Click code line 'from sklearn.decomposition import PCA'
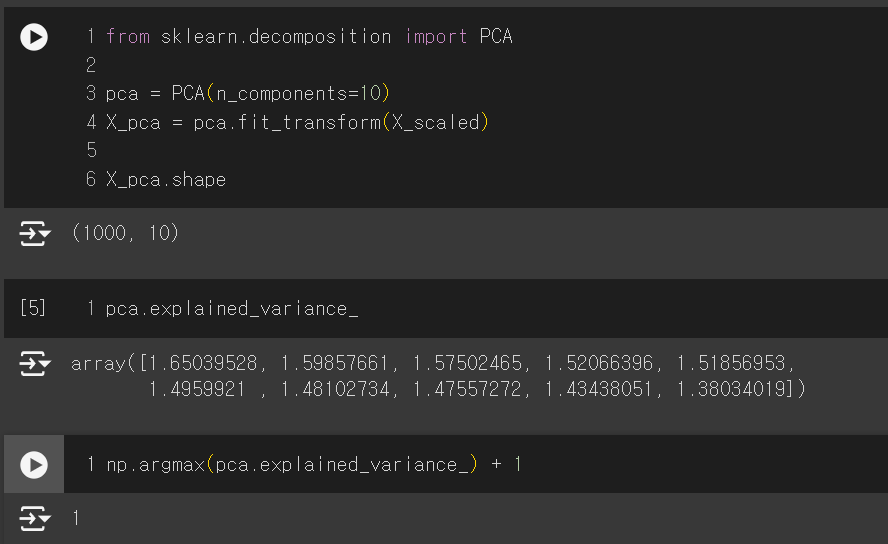The width and height of the screenshot is (888, 544). pos(309,37)
